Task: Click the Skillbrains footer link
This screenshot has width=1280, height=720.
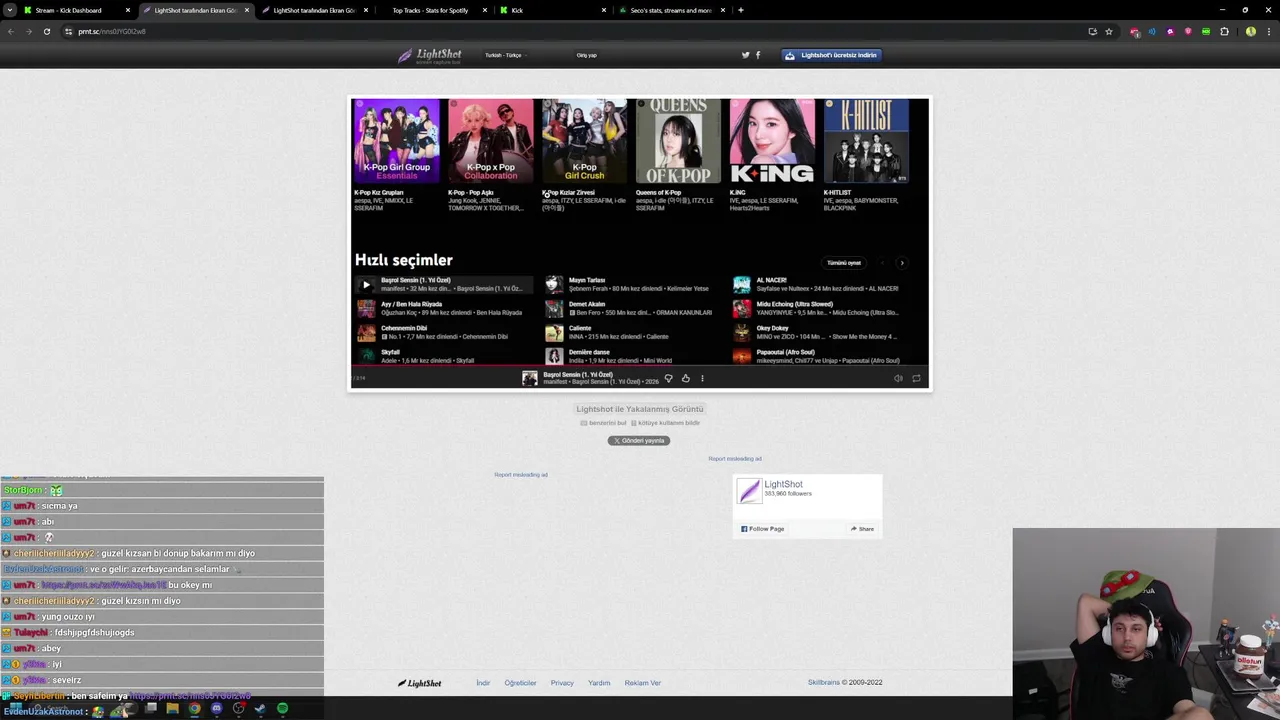Action: click(x=824, y=683)
